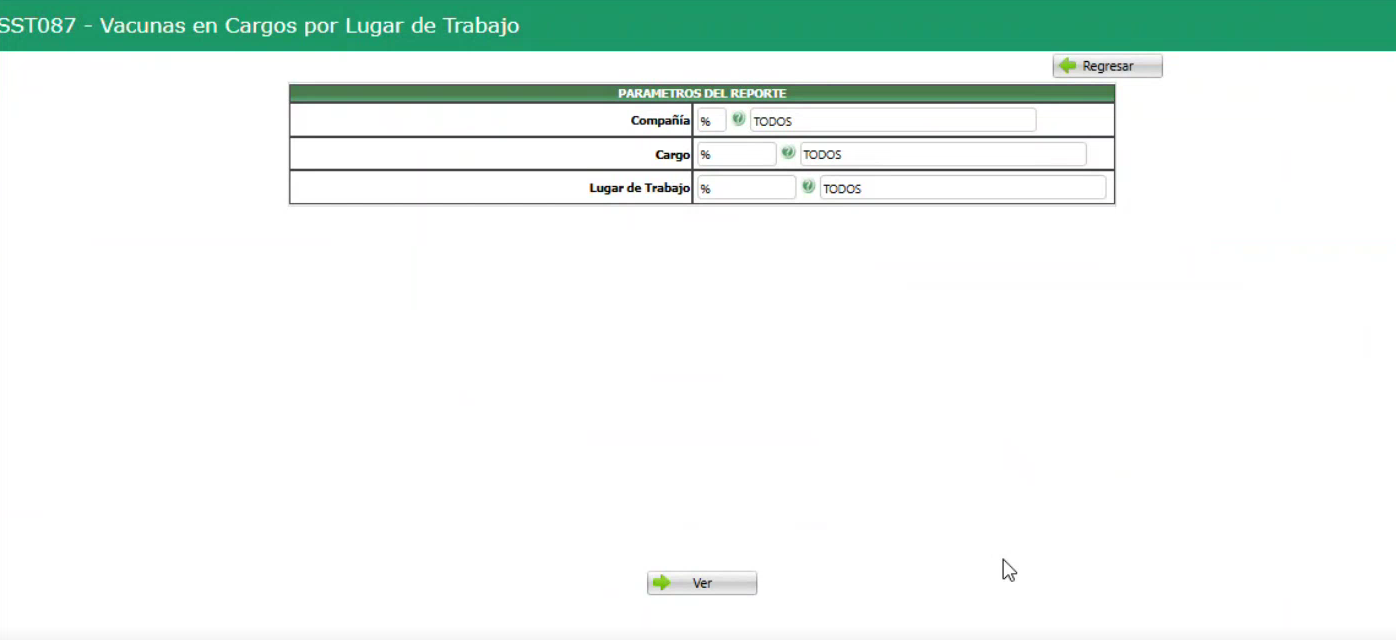Click the green lookup icon beside Compañía
The image size is (1396, 640).
[738, 119]
